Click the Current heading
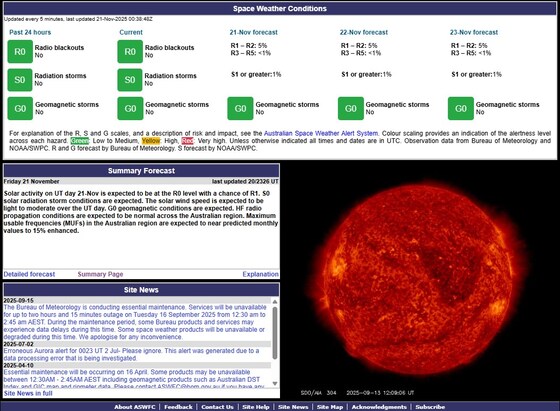Image resolution: width=560 pixels, height=411 pixels. pyautogui.click(x=131, y=32)
